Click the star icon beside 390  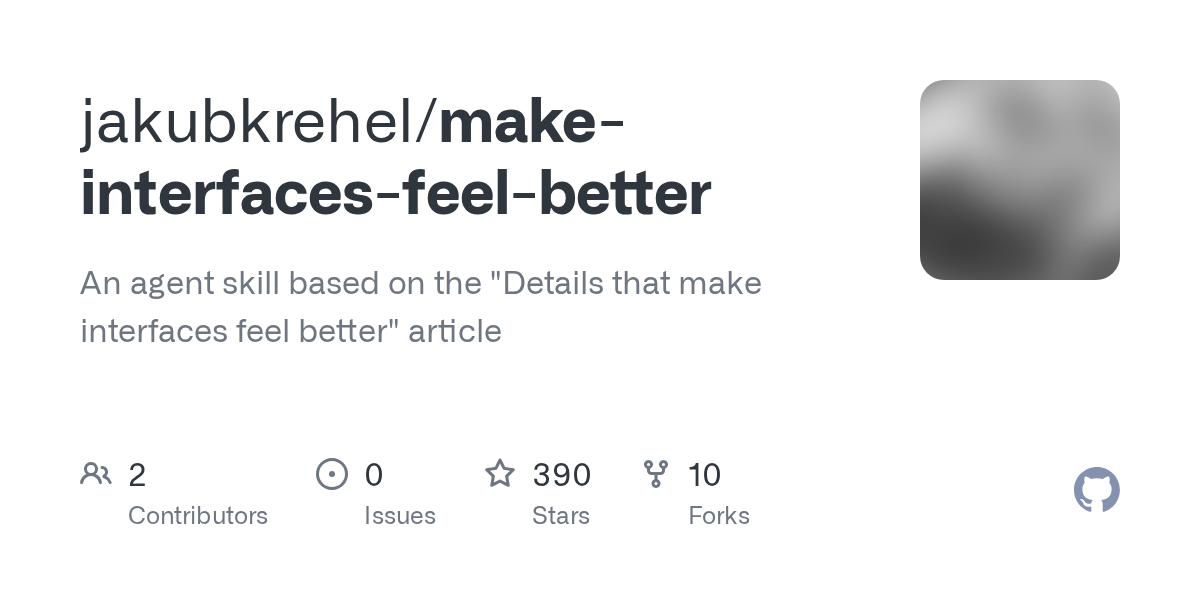point(500,474)
